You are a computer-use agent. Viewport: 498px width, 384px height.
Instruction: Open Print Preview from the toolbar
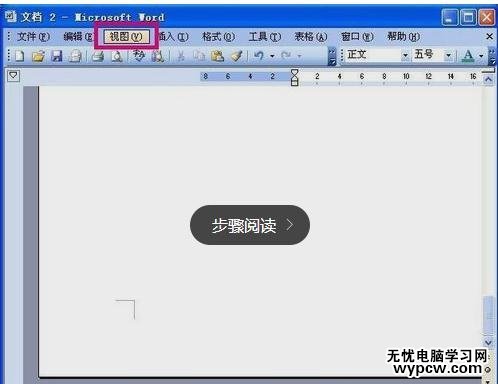(117, 56)
